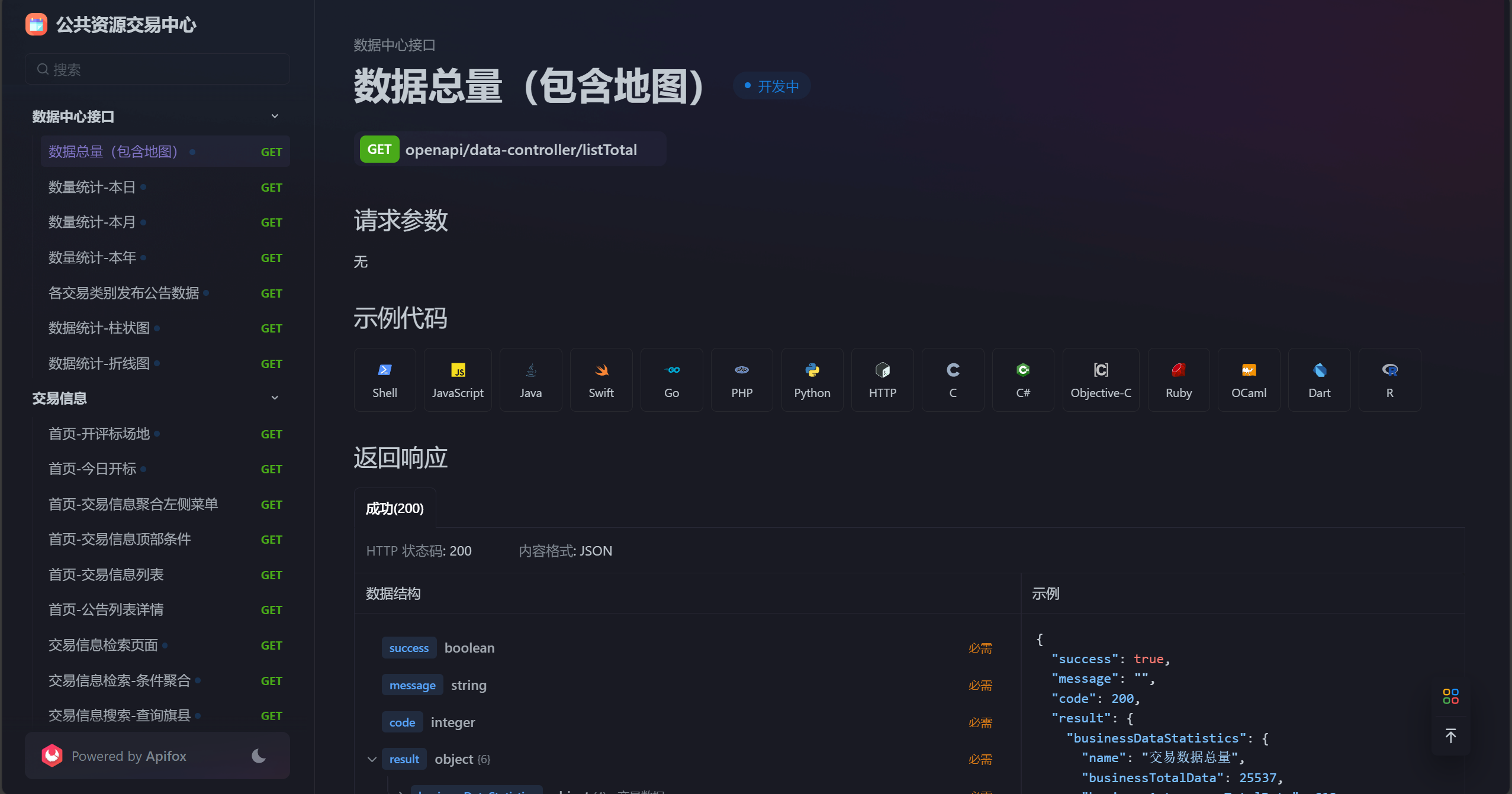This screenshot has width=1512, height=794.
Task: Switch to the 成功(200) response tab
Action: tap(395, 508)
